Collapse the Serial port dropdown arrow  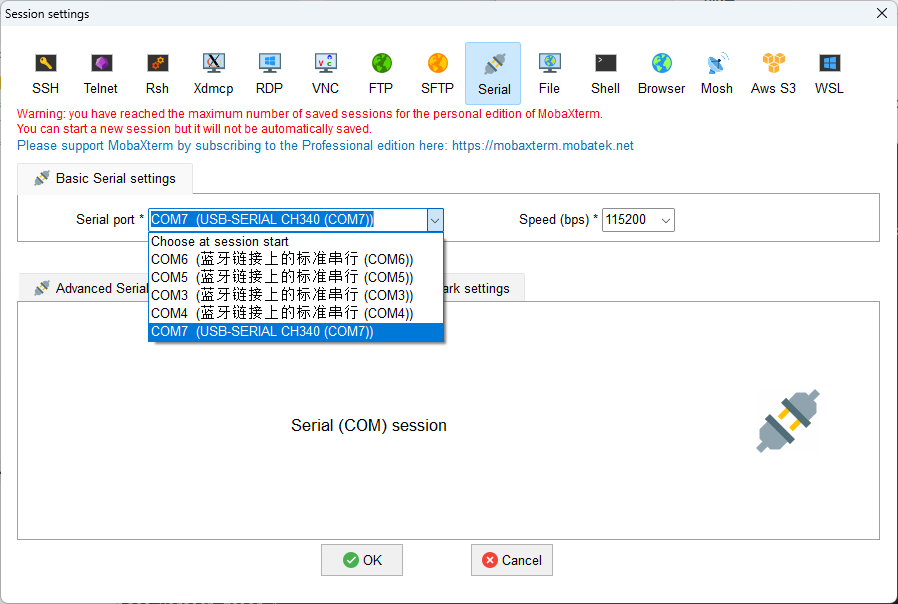tap(435, 220)
